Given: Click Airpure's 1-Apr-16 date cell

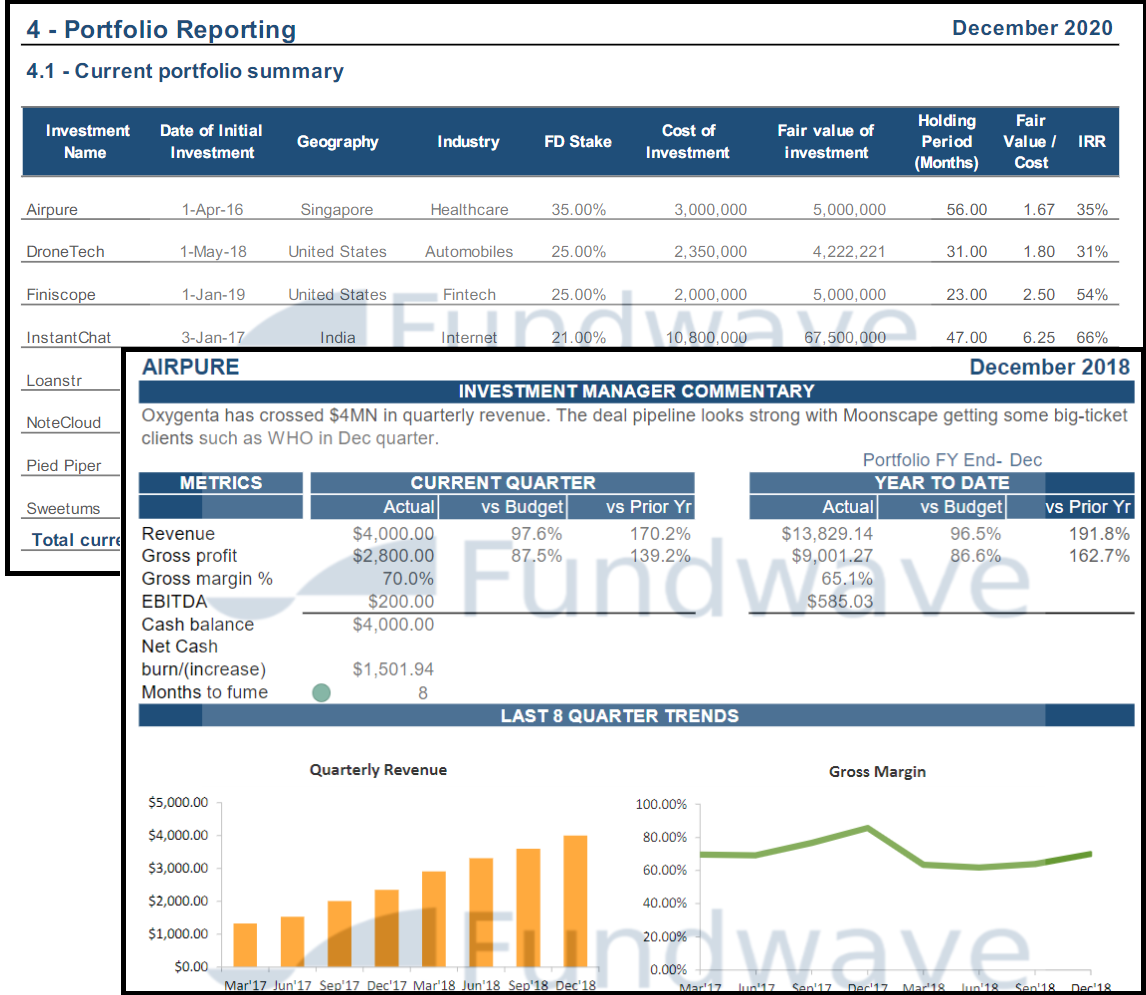Looking at the screenshot, I should pos(213,210).
